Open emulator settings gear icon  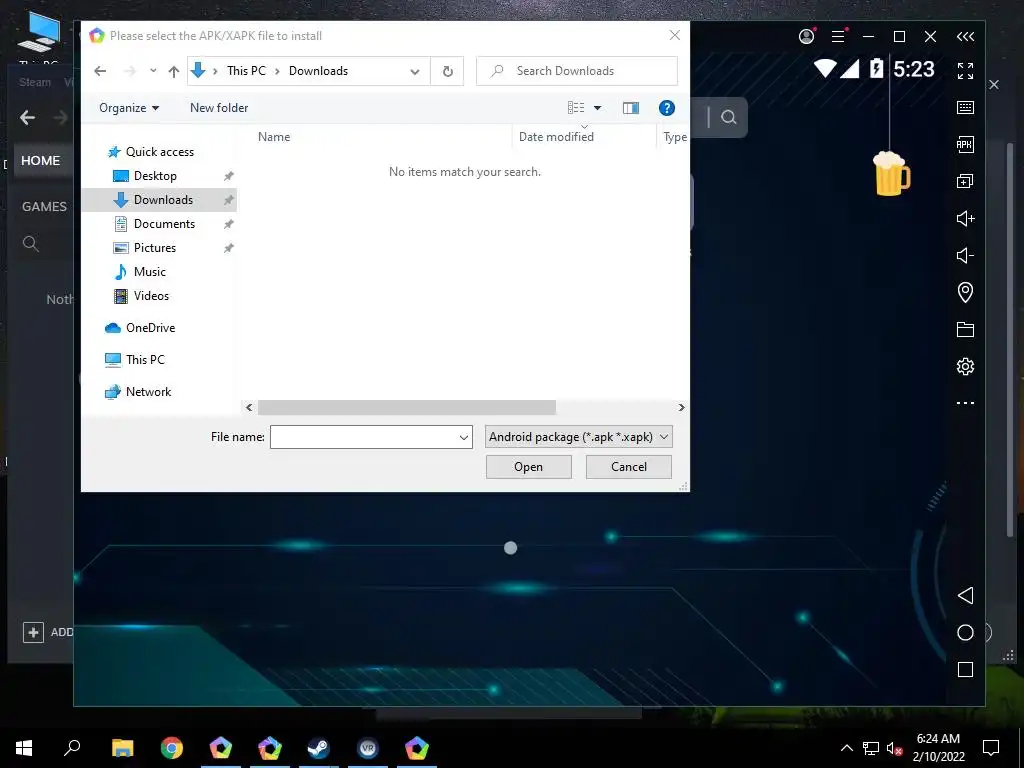pyautogui.click(x=965, y=366)
